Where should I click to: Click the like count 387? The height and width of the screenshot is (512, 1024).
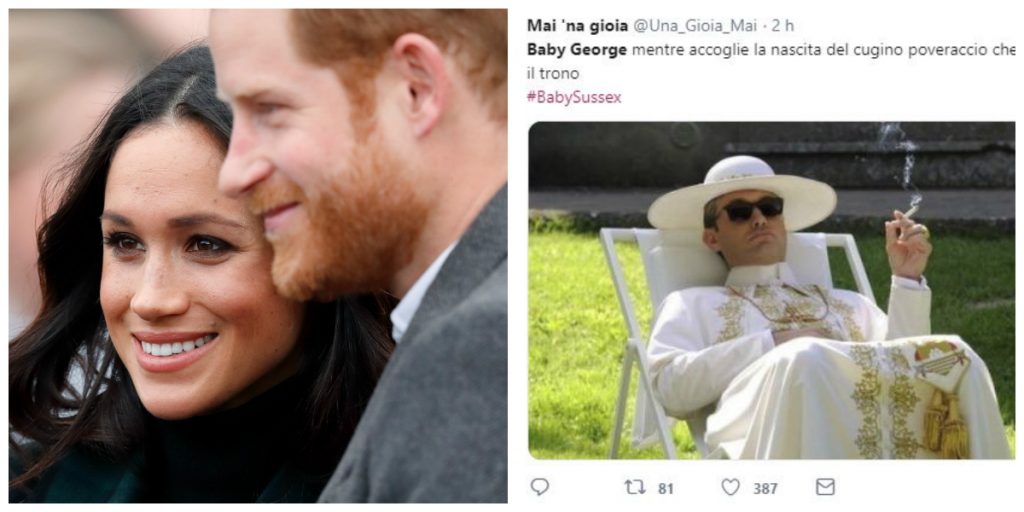765,488
